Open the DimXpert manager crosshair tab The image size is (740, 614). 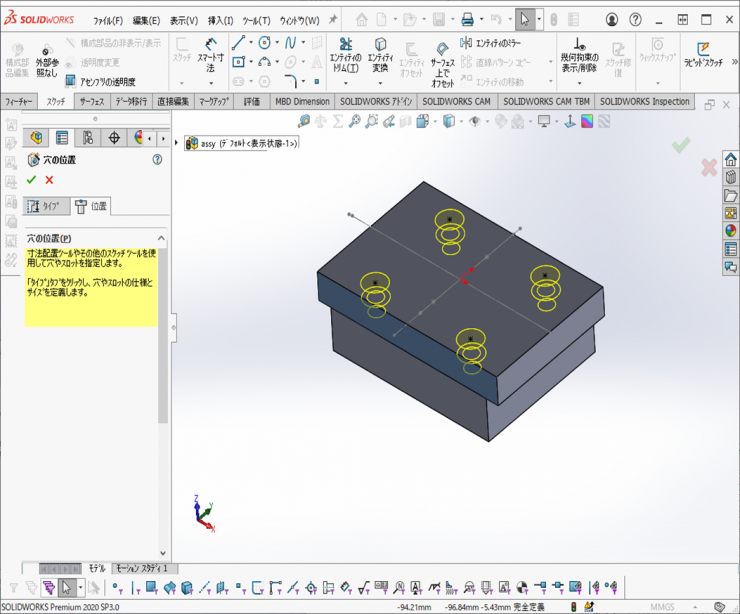114,138
